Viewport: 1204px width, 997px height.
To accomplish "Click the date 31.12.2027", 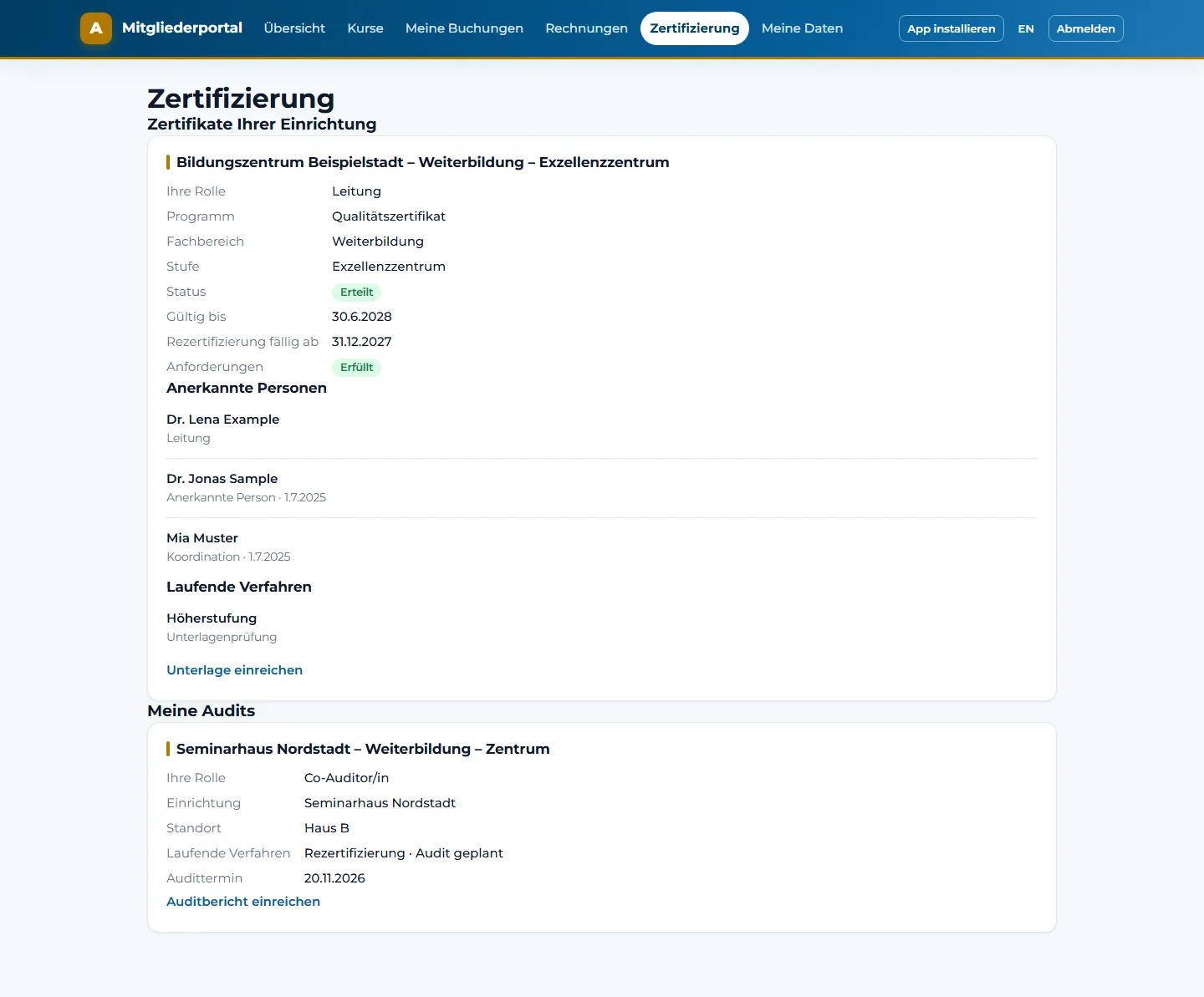I will 361,342.
